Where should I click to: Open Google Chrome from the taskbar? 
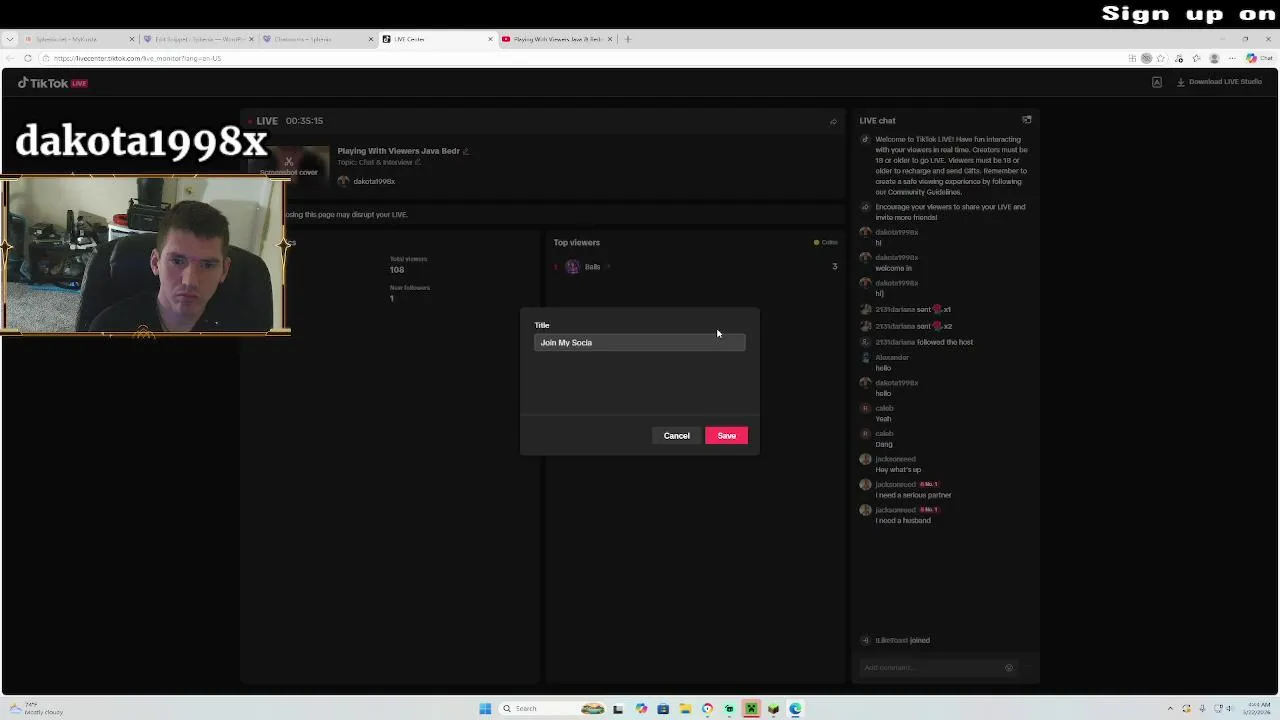tap(707, 708)
